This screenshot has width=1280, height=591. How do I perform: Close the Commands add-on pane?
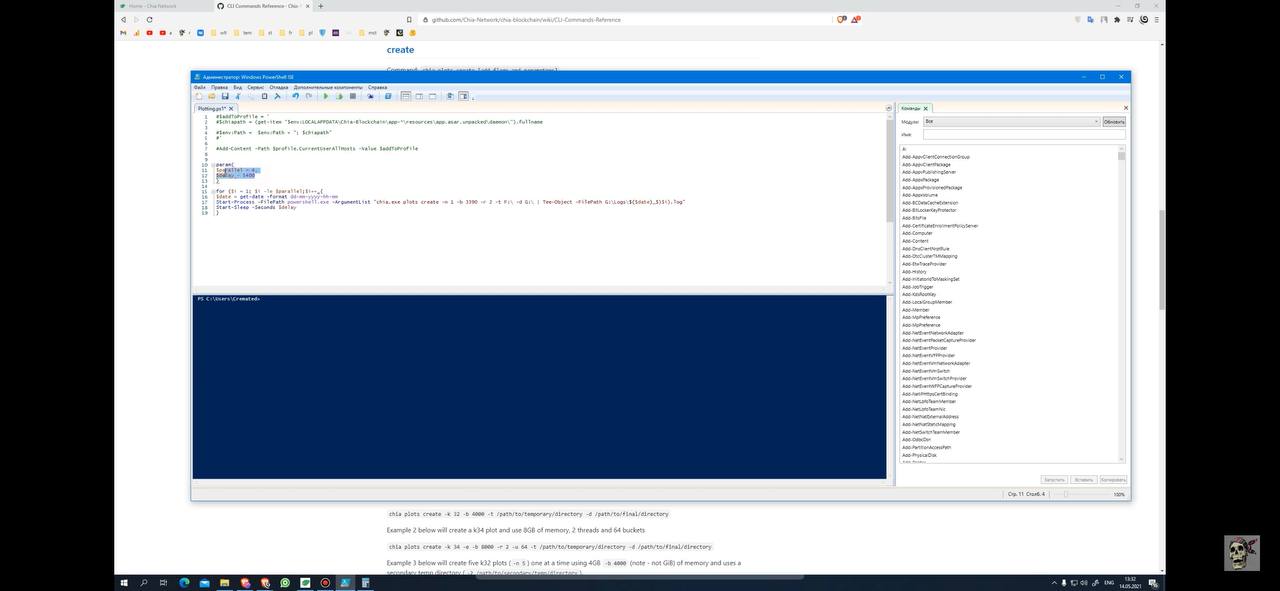coord(1126,108)
